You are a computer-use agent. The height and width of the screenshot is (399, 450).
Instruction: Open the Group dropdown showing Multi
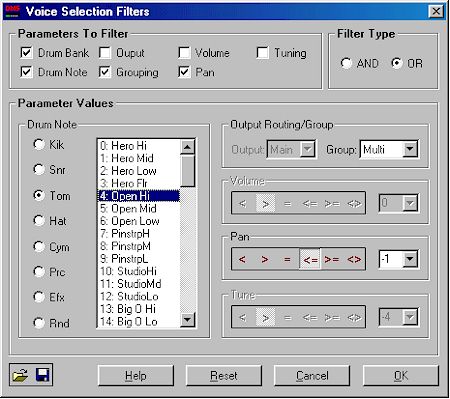(410, 149)
